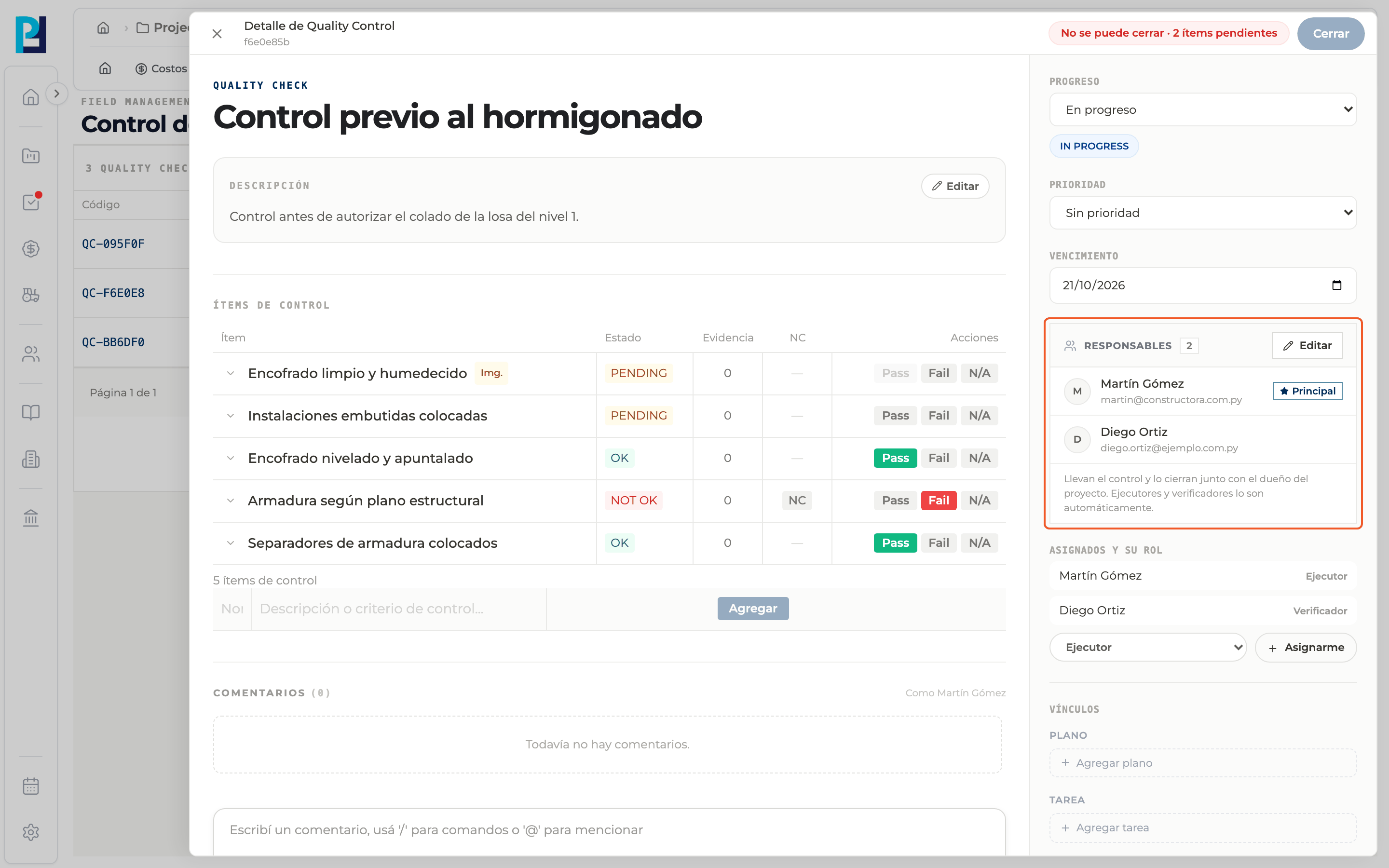Expand the Separadores de armadura colocados row
Screen dimensions: 1389x868
click(x=231, y=543)
